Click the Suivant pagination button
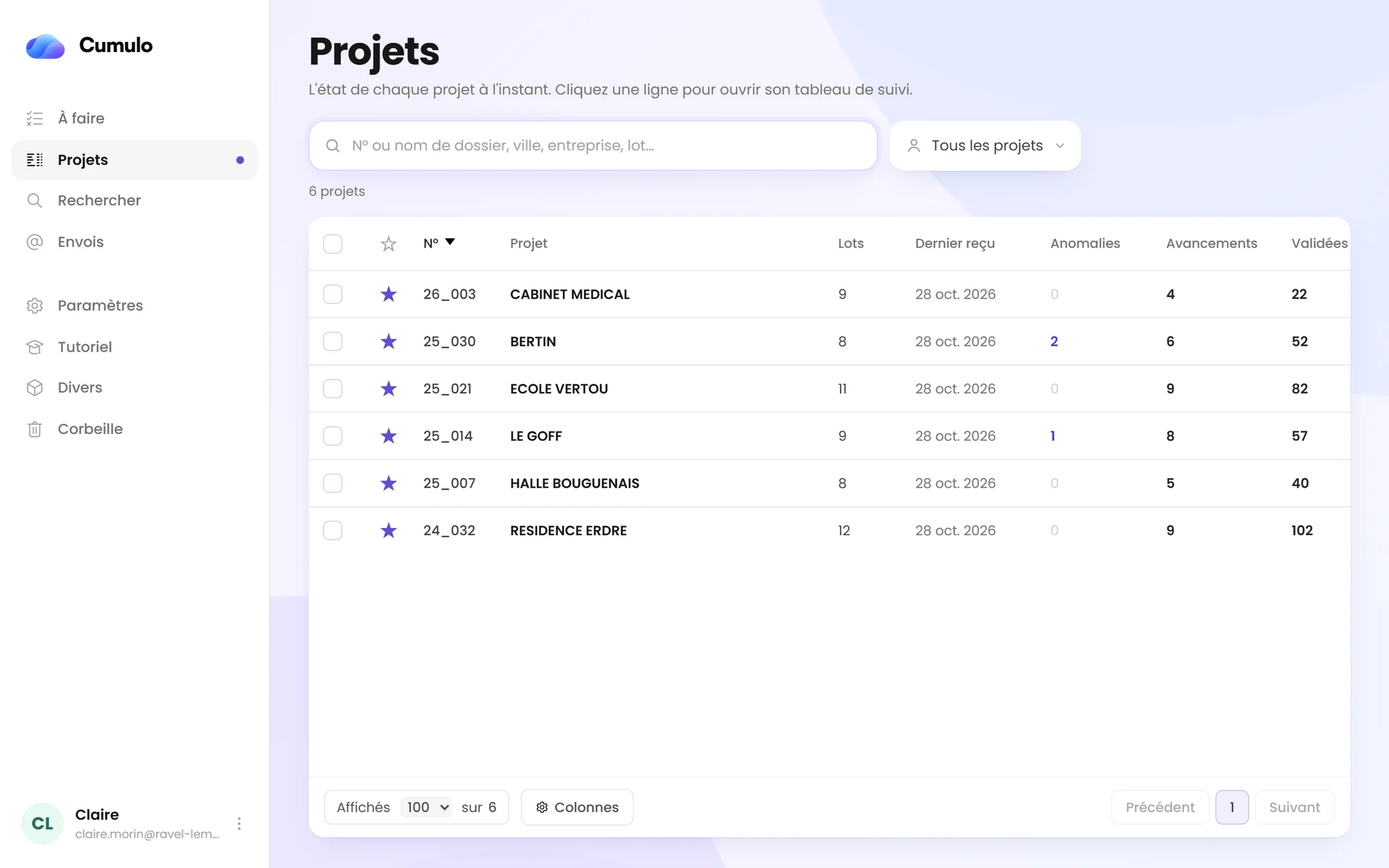The image size is (1389, 868). click(1294, 807)
